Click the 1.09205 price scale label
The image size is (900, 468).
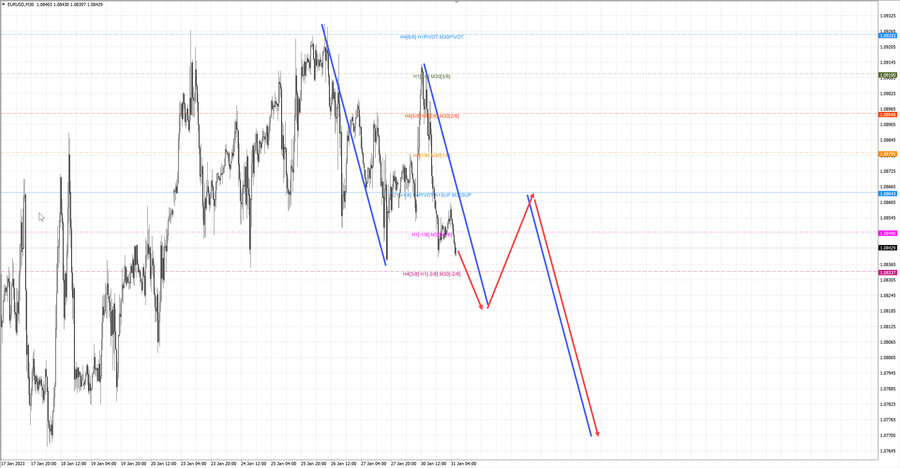click(x=888, y=47)
